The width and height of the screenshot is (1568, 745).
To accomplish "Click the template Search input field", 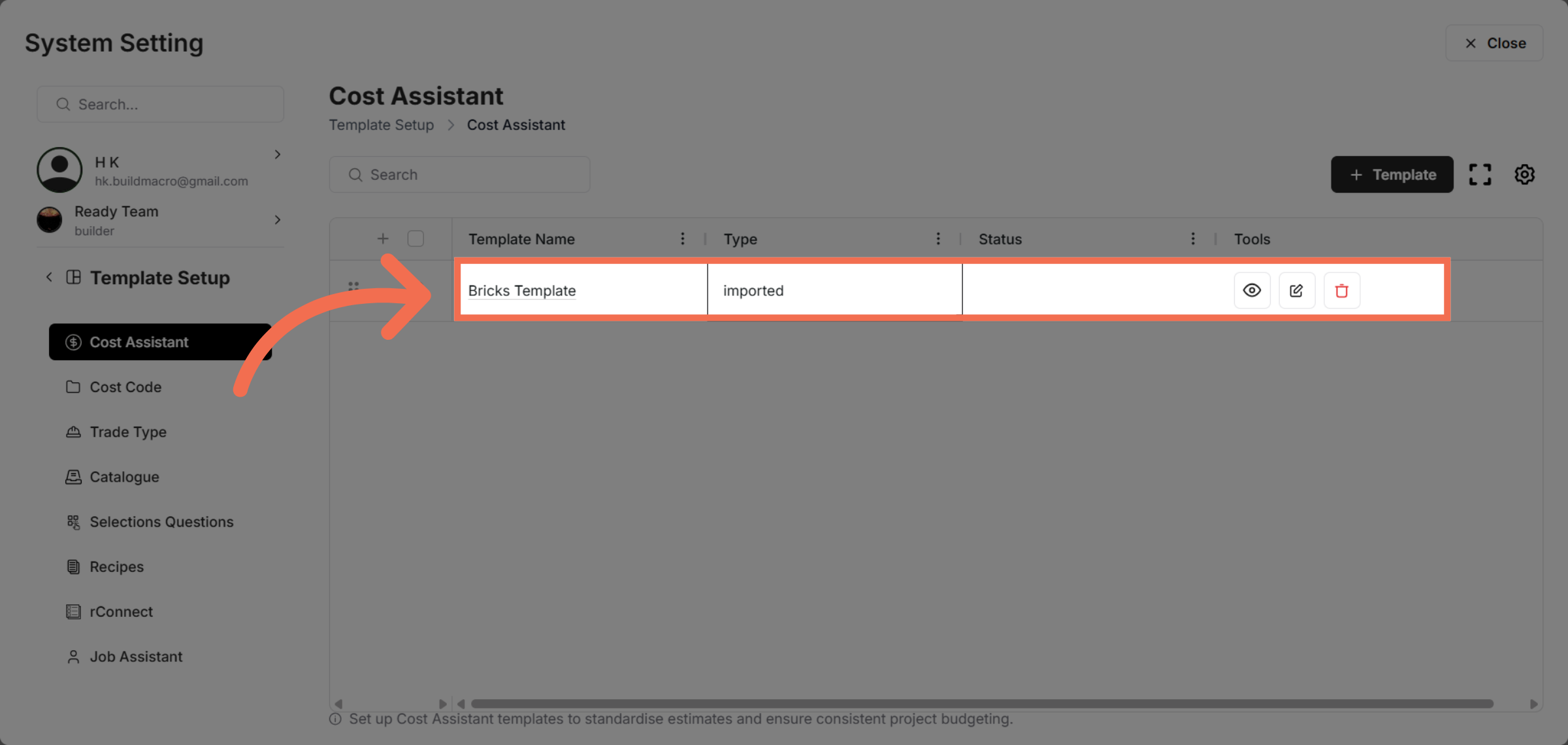I will tap(459, 174).
